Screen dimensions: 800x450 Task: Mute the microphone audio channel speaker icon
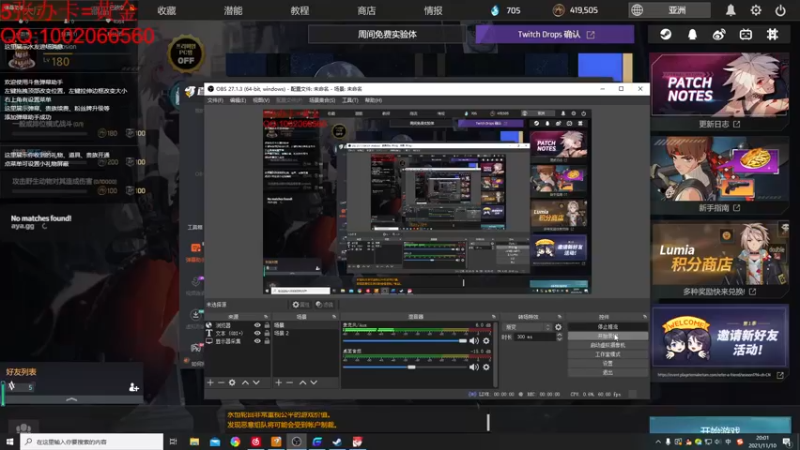pyautogui.click(x=474, y=340)
